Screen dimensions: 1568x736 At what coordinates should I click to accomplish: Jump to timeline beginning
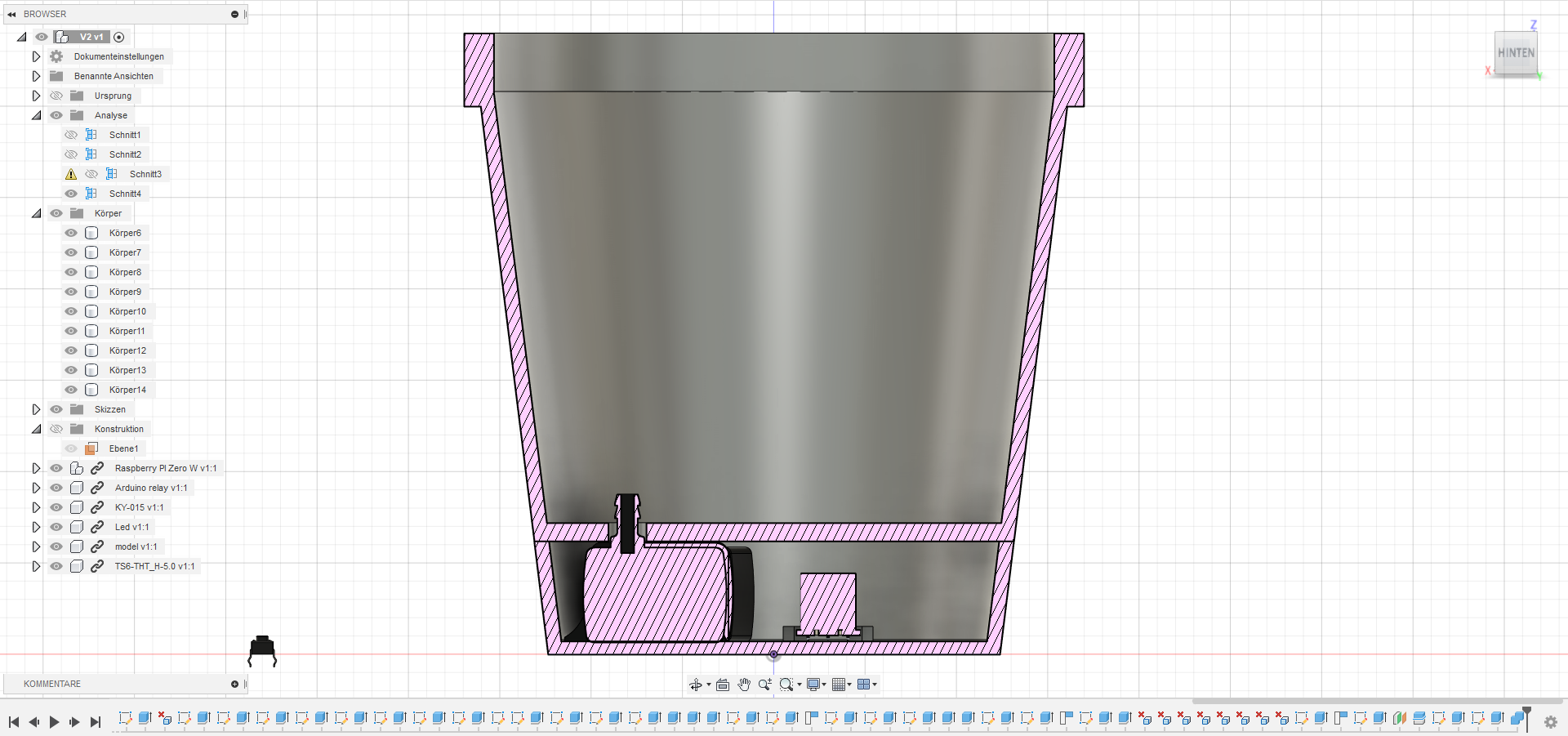click(x=14, y=722)
